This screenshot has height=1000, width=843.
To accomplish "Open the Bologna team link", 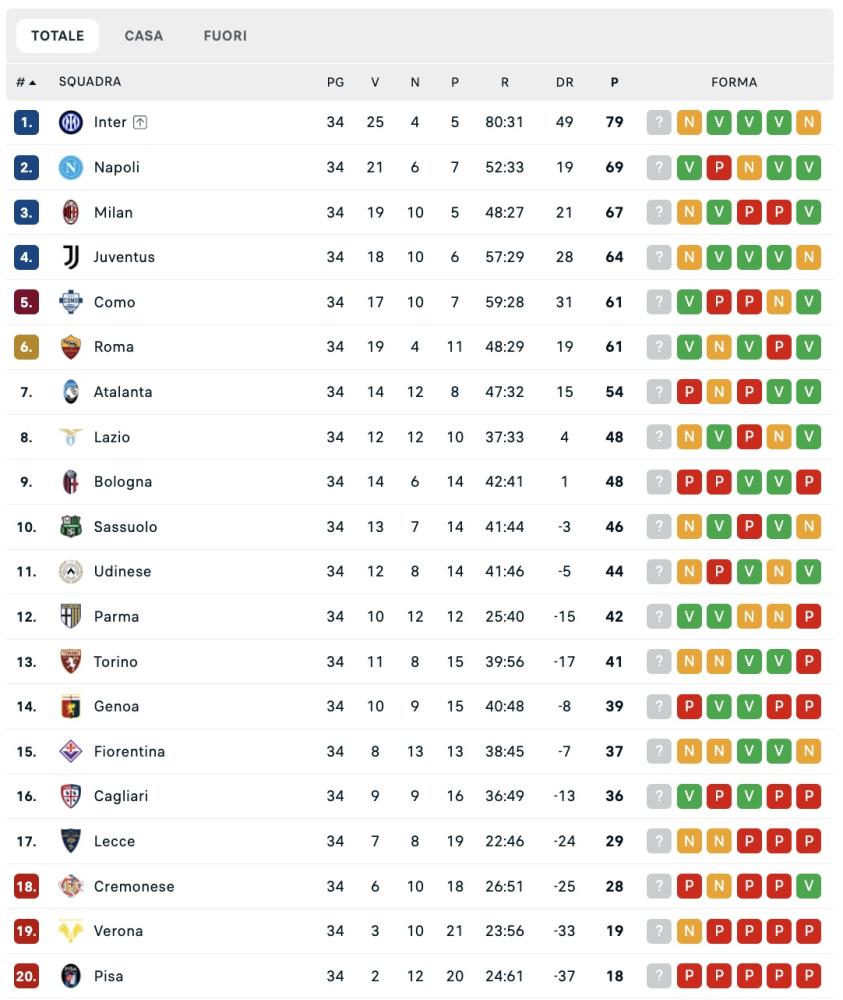I will click(123, 482).
